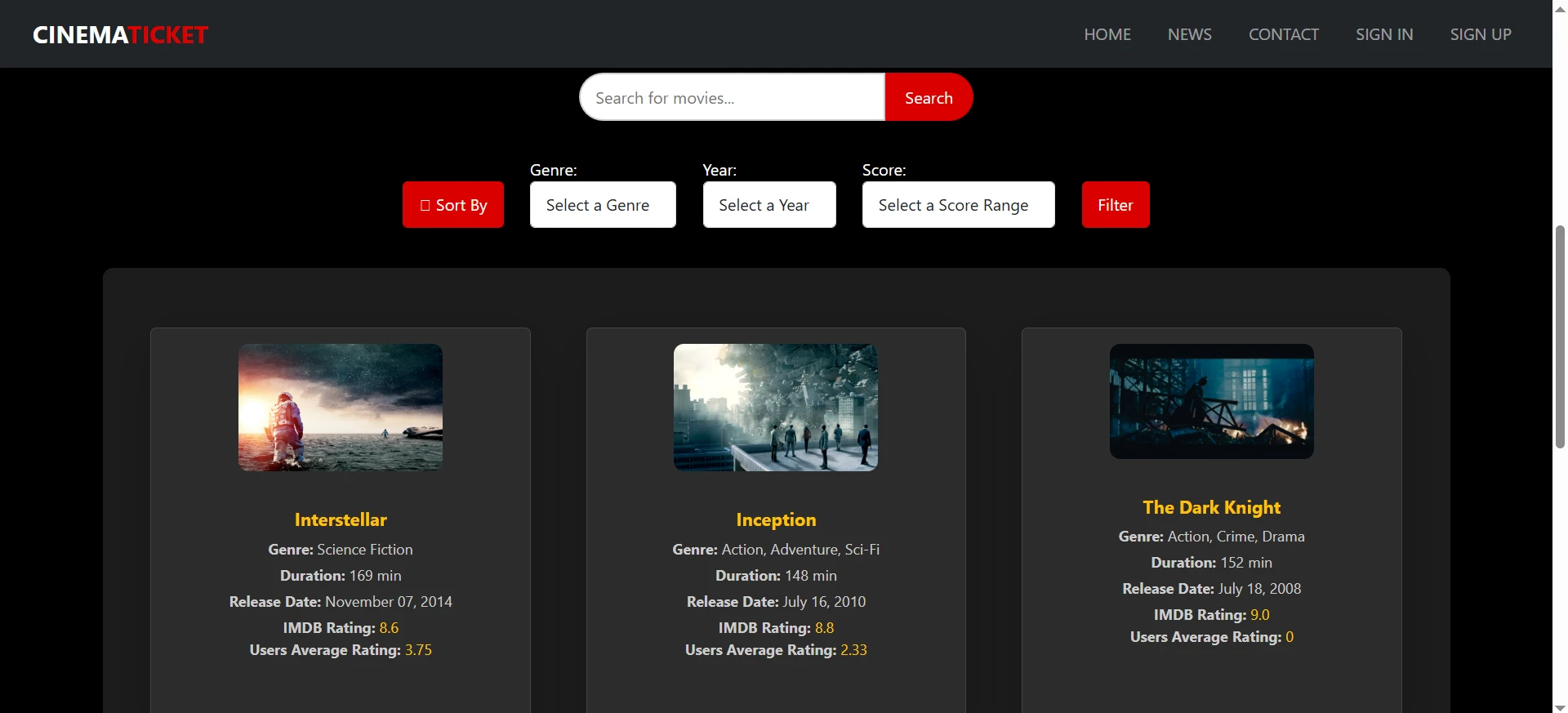Expand the Year selector

[769, 205]
